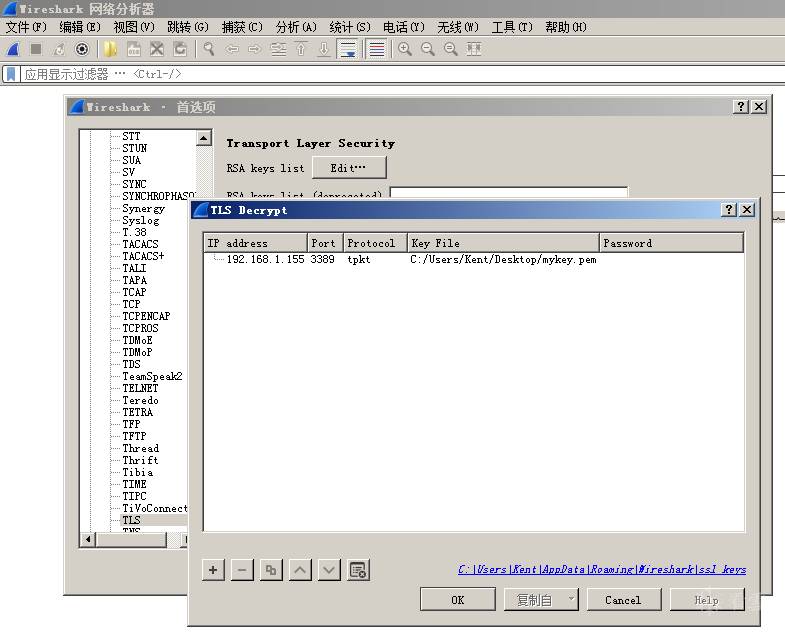Viewport: 785px width, 632px height.
Task: Open the 工具(T) menu
Action: coord(512,27)
